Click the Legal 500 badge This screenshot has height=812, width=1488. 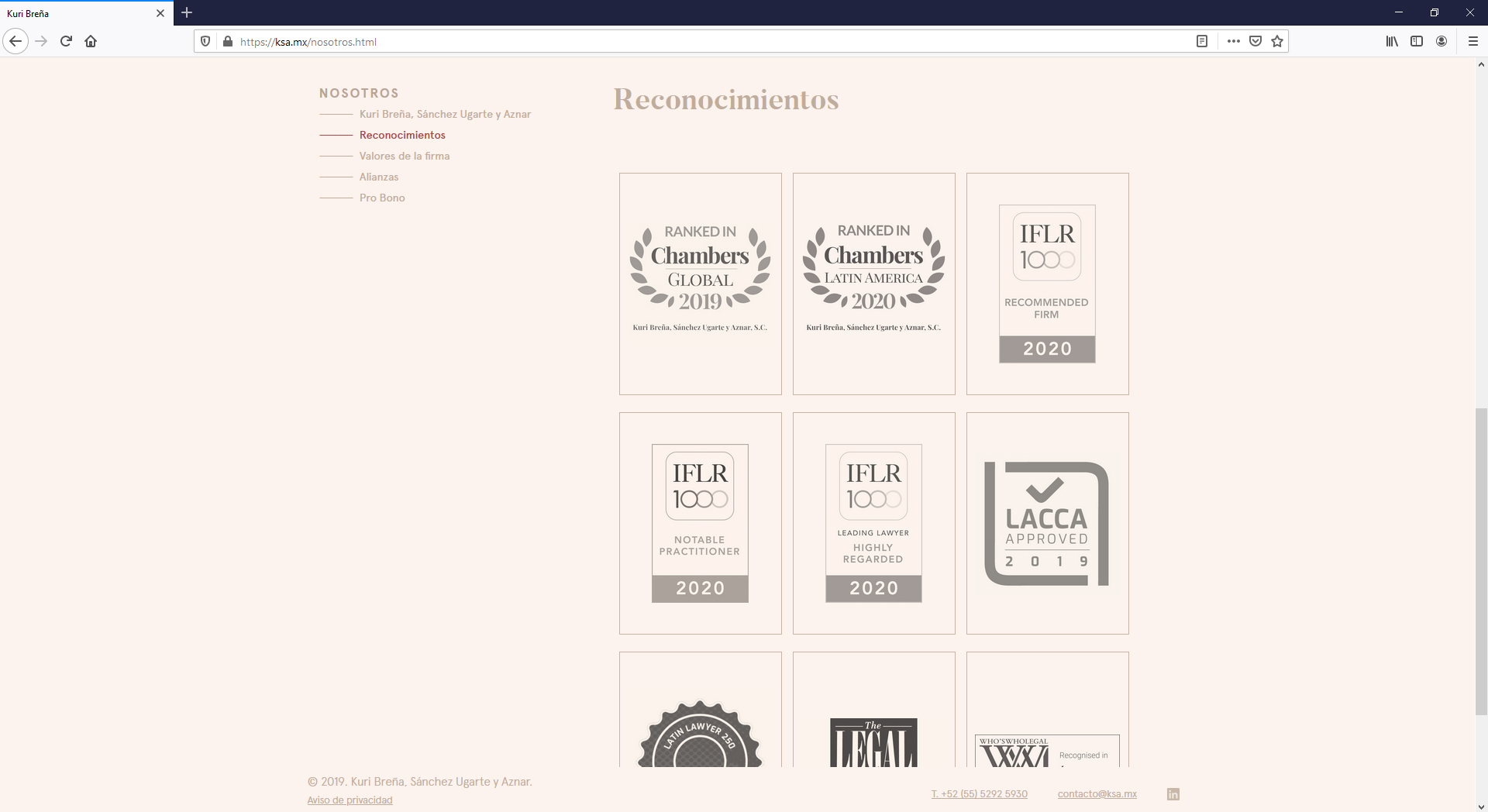(x=874, y=710)
